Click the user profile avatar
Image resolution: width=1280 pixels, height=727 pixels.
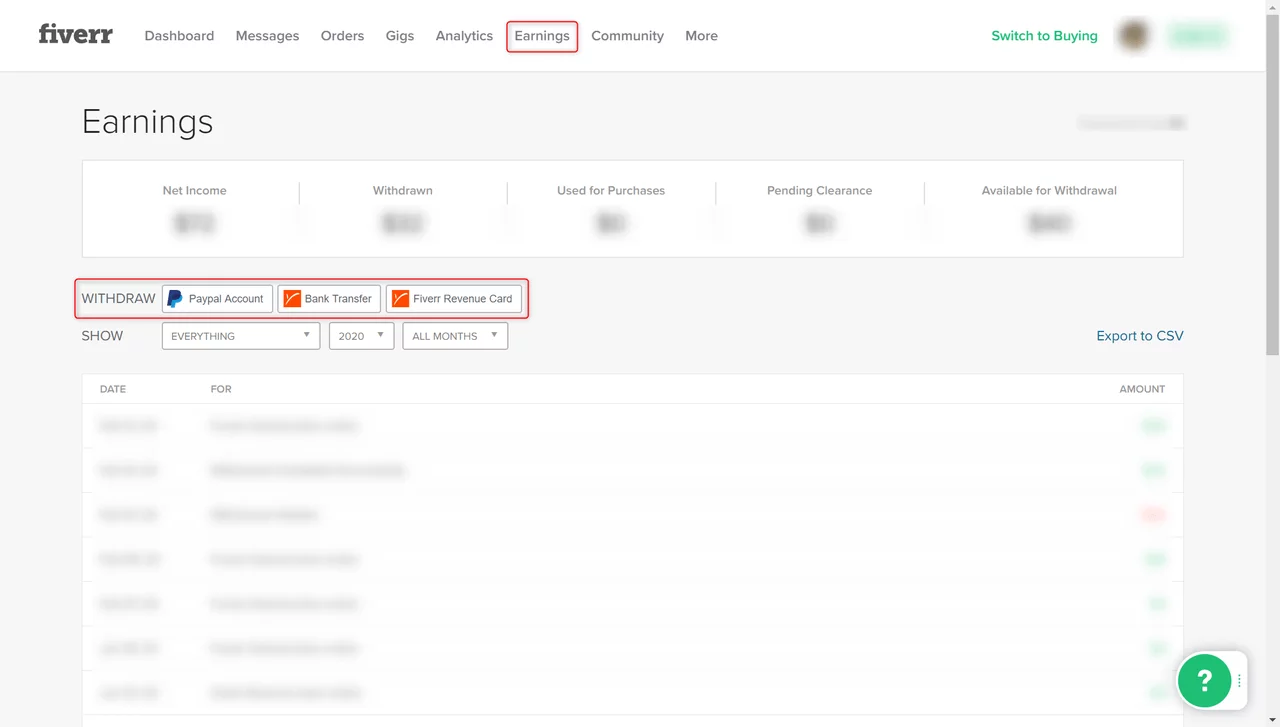[1134, 36]
